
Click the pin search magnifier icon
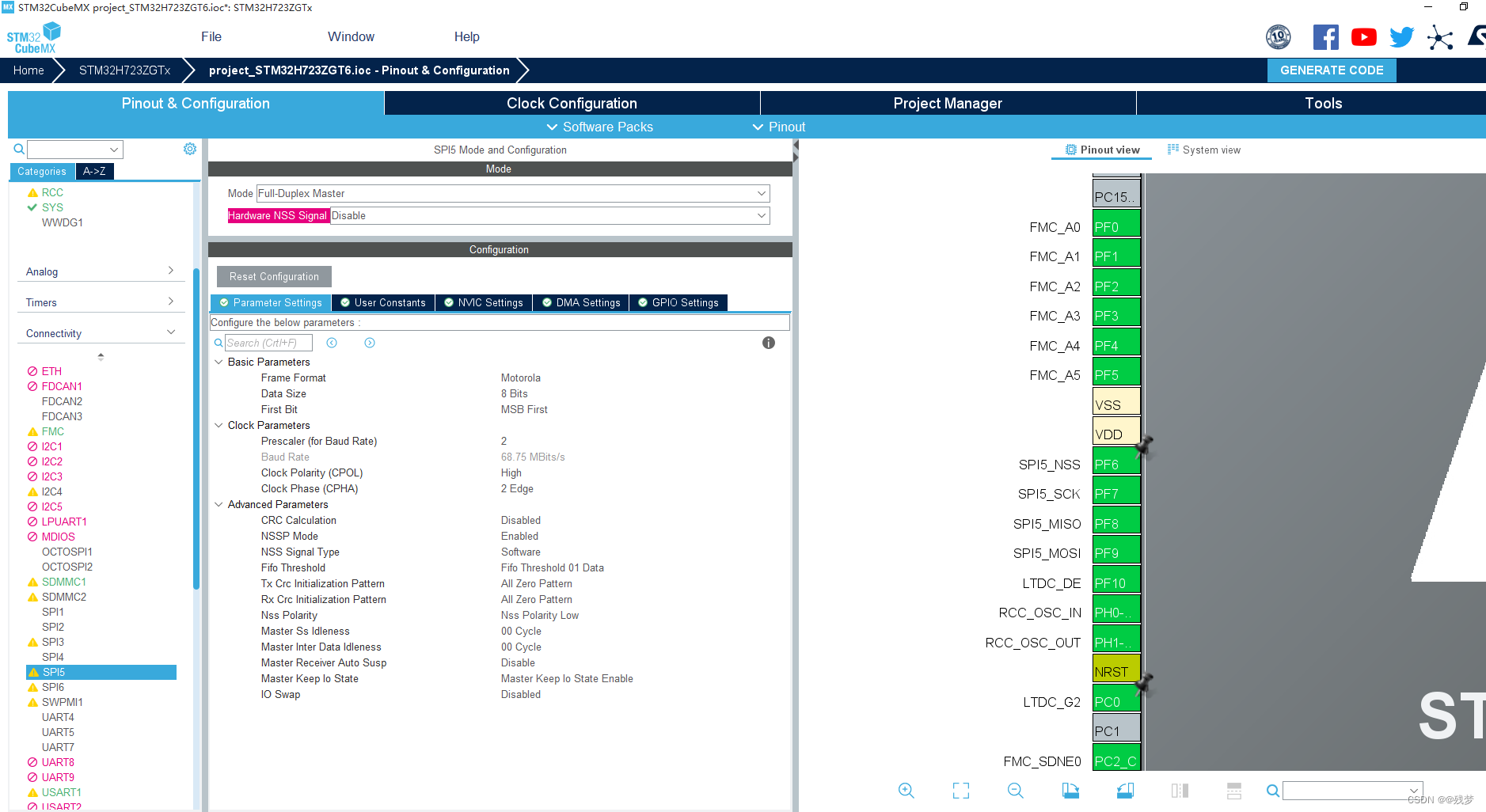click(1272, 791)
